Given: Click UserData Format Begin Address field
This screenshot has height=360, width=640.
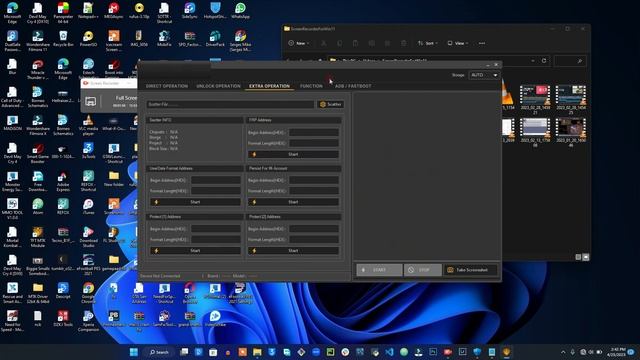Looking at the screenshot, I should [x=216, y=180].
